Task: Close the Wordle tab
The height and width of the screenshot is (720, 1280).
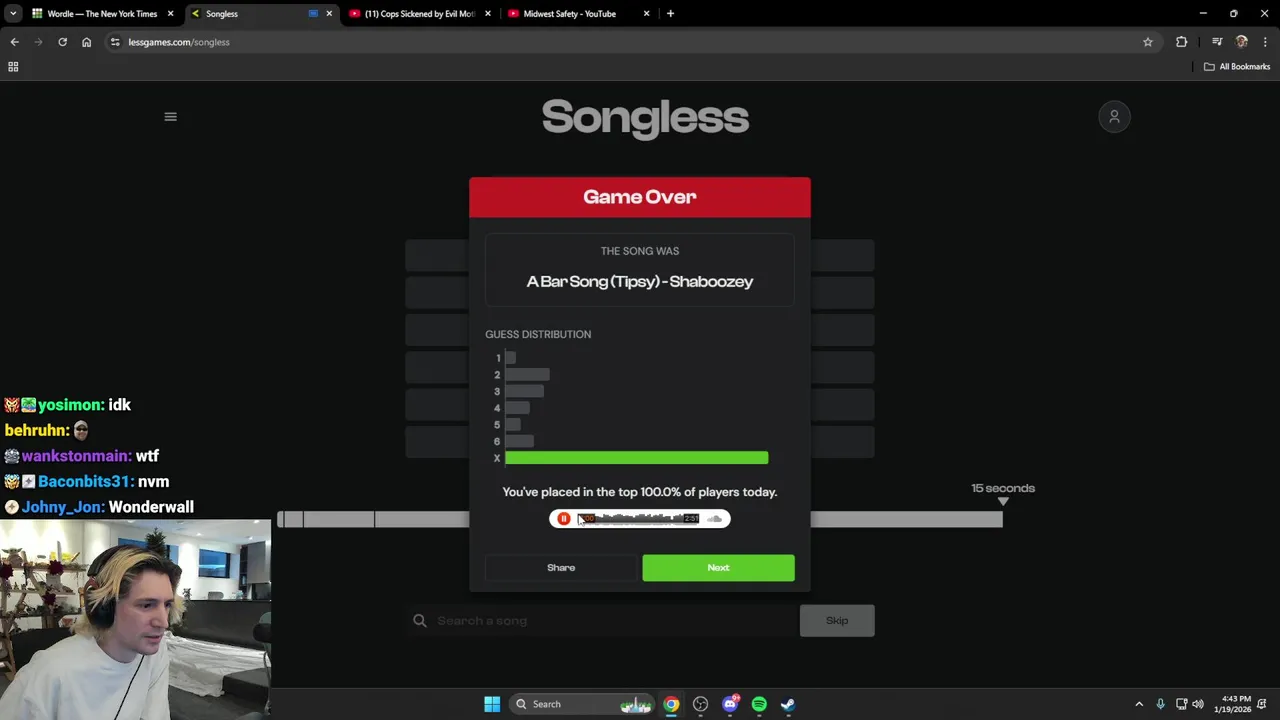Action: [x=170, y=14]
